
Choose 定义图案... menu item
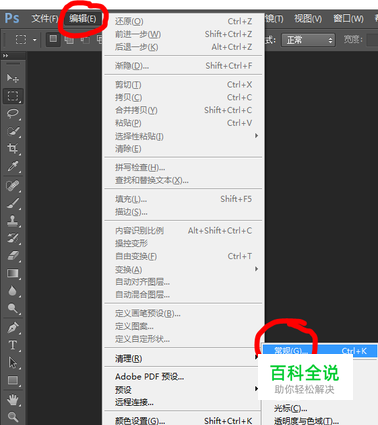pos(183,326)
